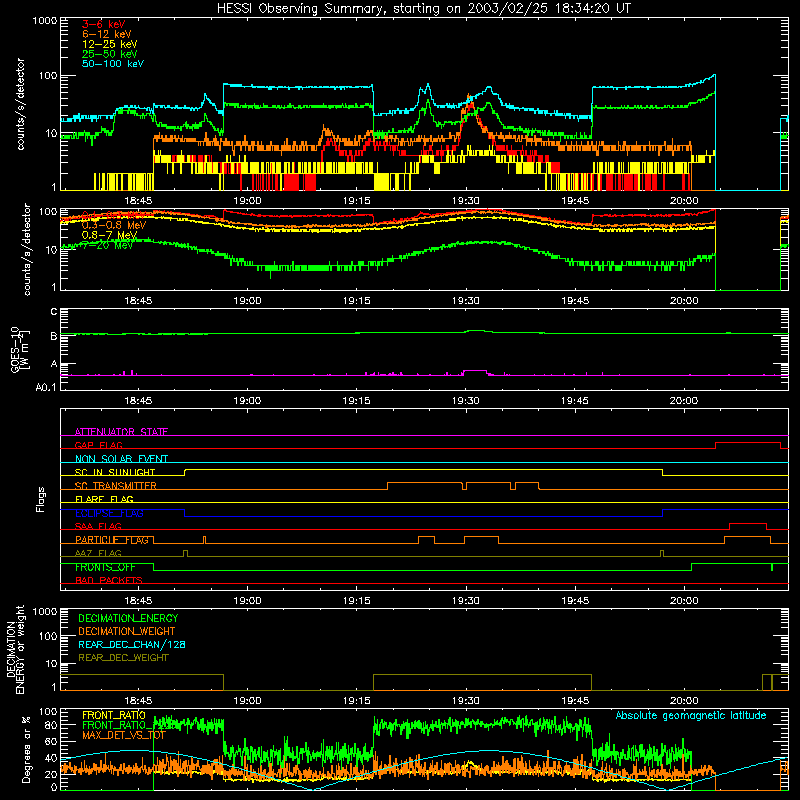Select the 3-6 keV legend label
Viewport: 800px width, 800px height.
click(x=103, y=24)
